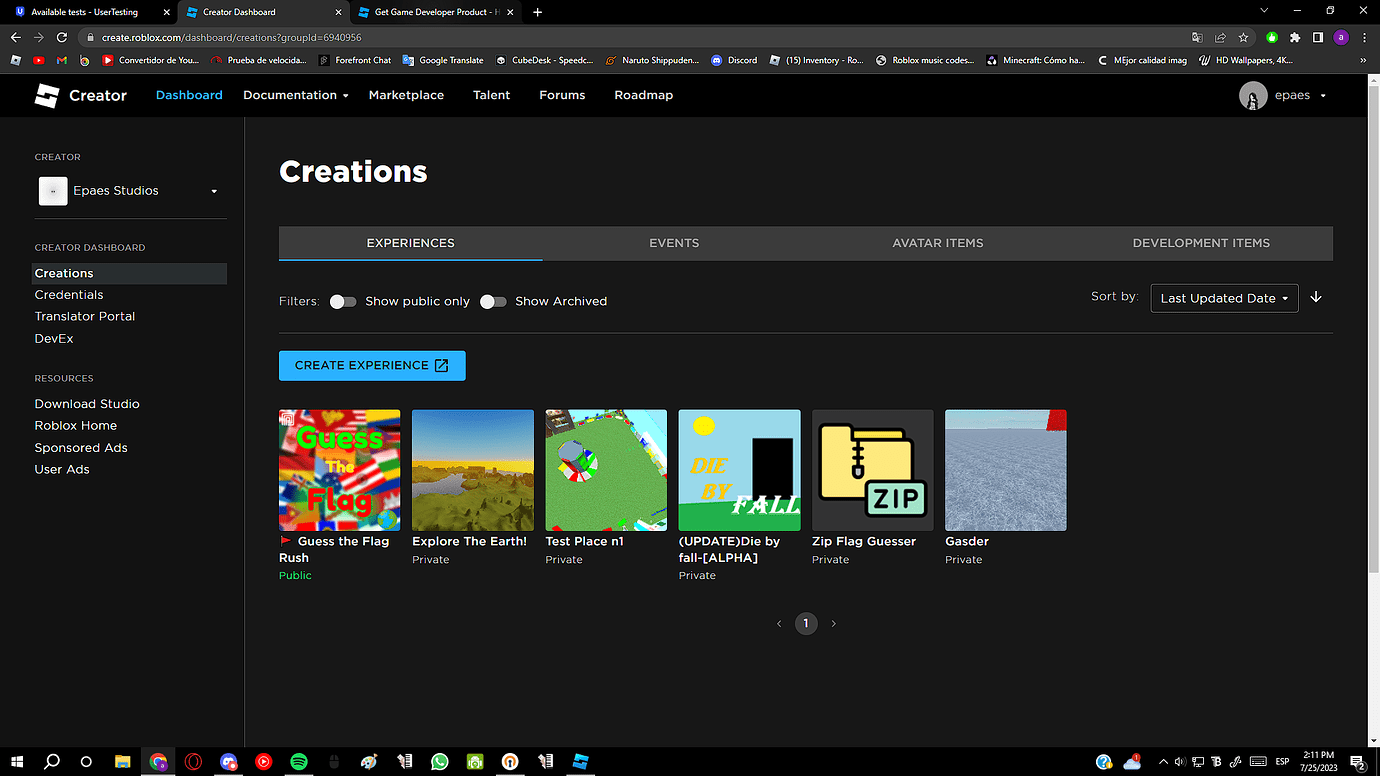Click the sort direction arrow icon

pyautogui.click(x=1316, y=297)
